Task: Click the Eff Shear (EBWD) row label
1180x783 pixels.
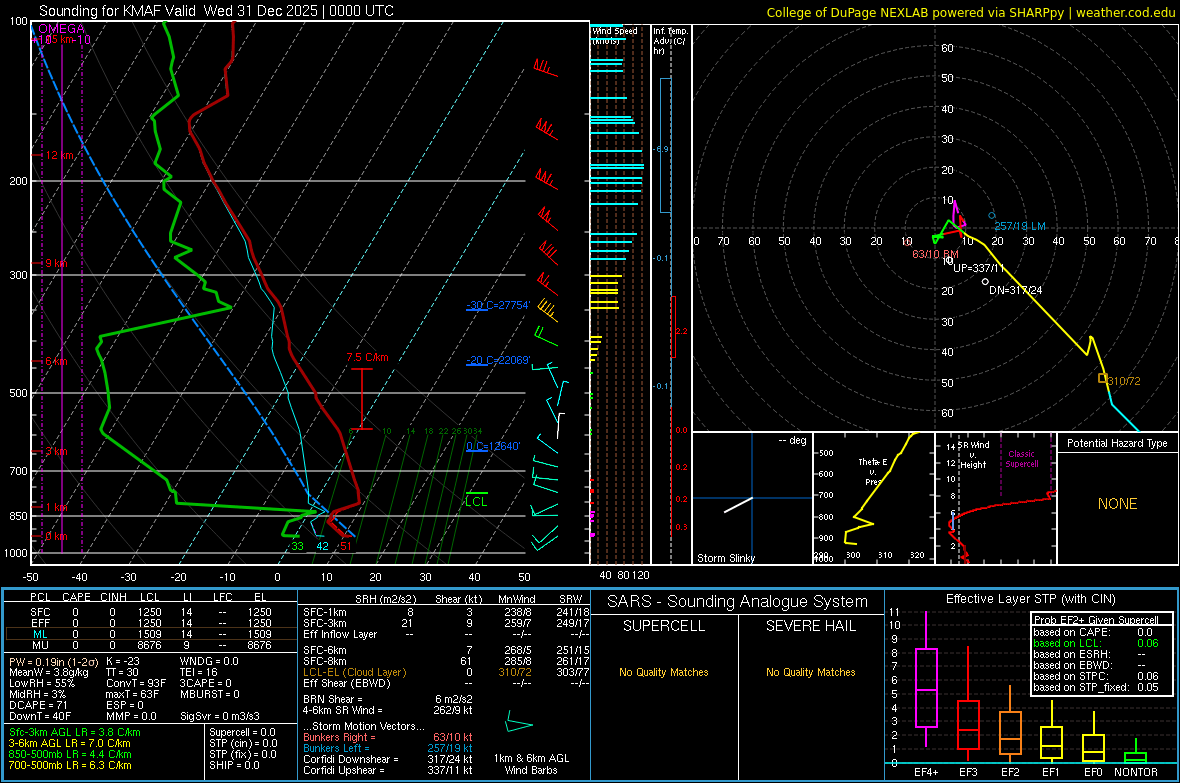Action: pos(347,684)
